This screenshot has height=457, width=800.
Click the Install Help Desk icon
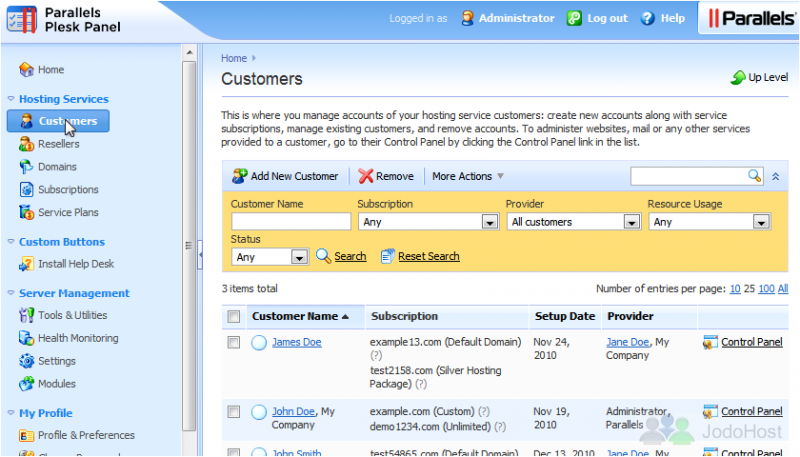(x=26, y=264)
